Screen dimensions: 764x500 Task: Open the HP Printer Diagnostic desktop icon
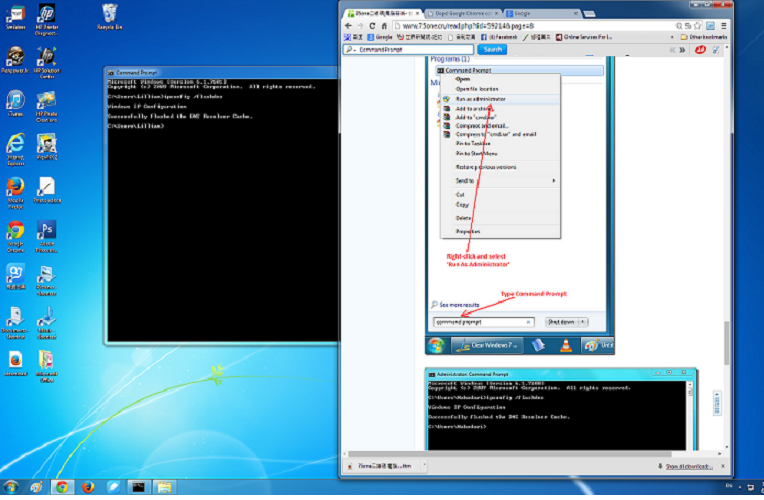pos(46,19)
